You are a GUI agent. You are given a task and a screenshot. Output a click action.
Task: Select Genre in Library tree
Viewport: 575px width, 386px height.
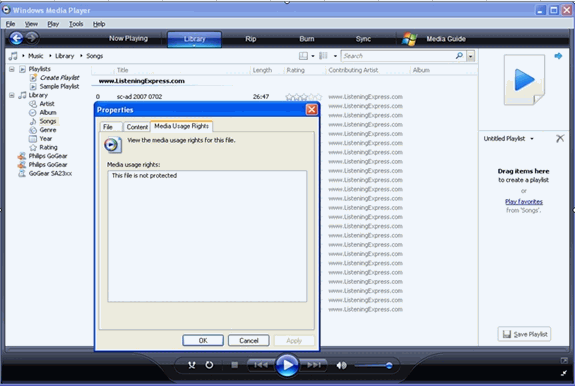tap(48, 130)
